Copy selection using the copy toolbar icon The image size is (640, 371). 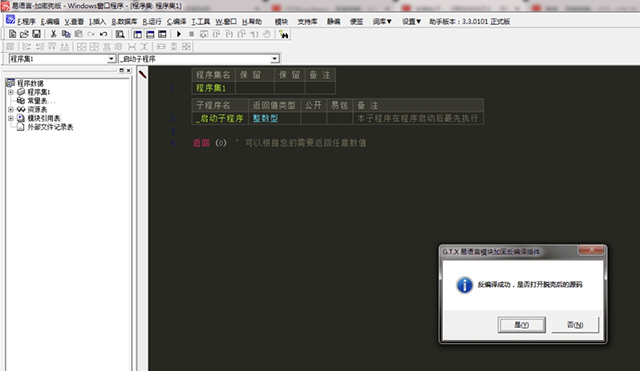66,34
